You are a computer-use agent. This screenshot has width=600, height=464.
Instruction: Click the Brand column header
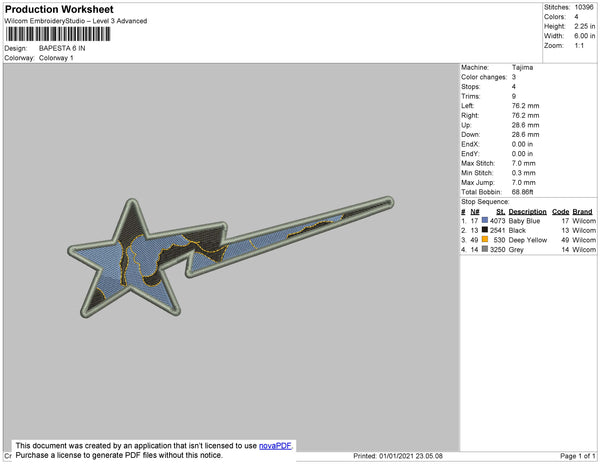[582, 212]
